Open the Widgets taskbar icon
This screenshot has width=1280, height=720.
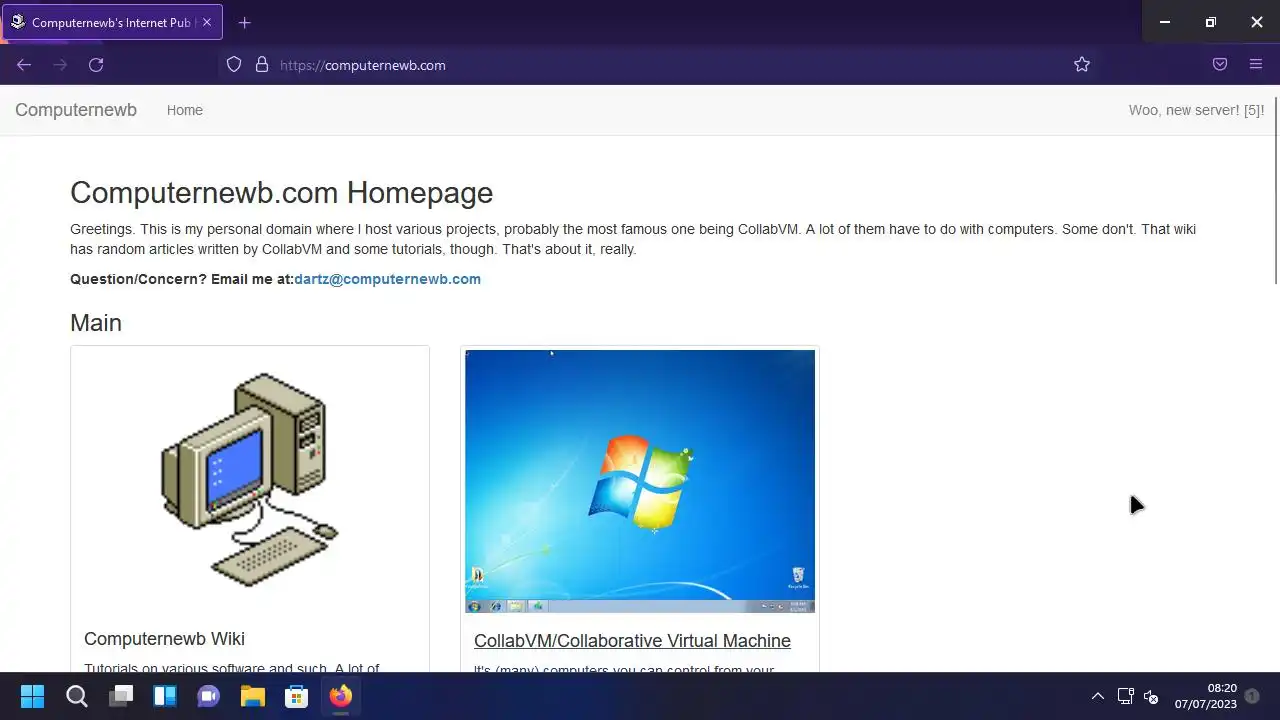[165, 696]
